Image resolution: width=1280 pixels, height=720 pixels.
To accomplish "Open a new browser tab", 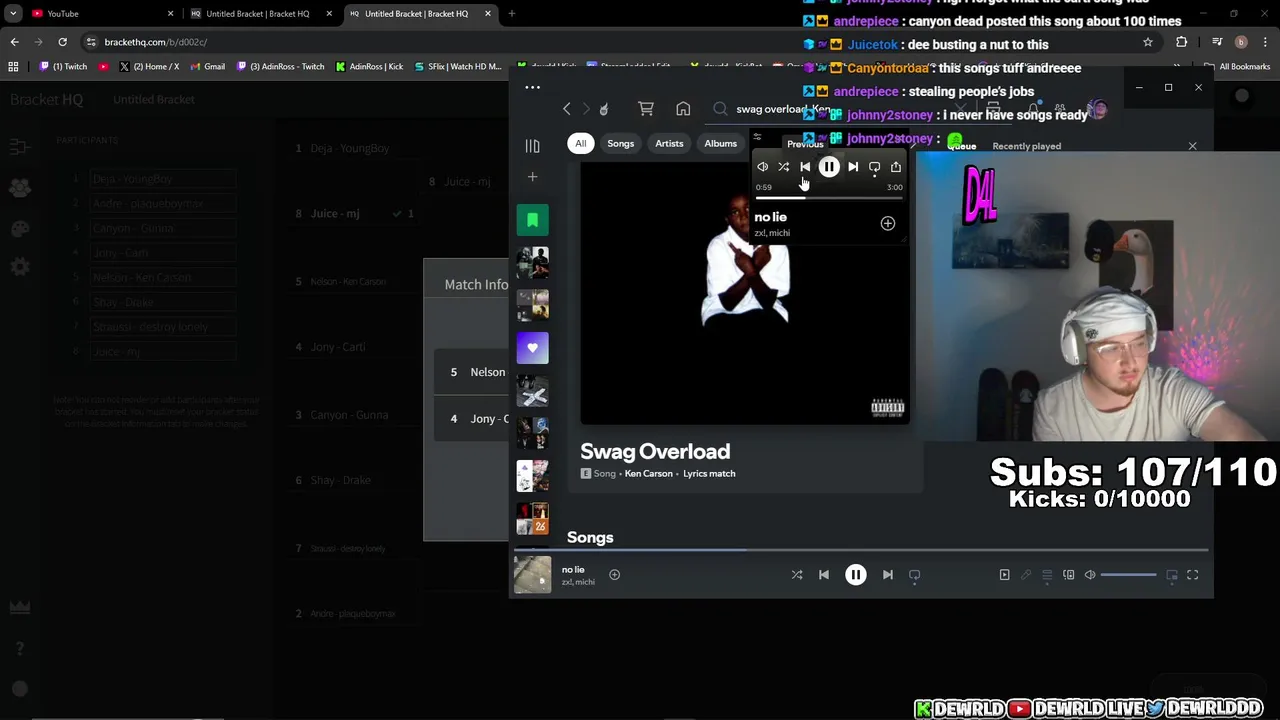I will pyautogui.click(x=511, y=14).
